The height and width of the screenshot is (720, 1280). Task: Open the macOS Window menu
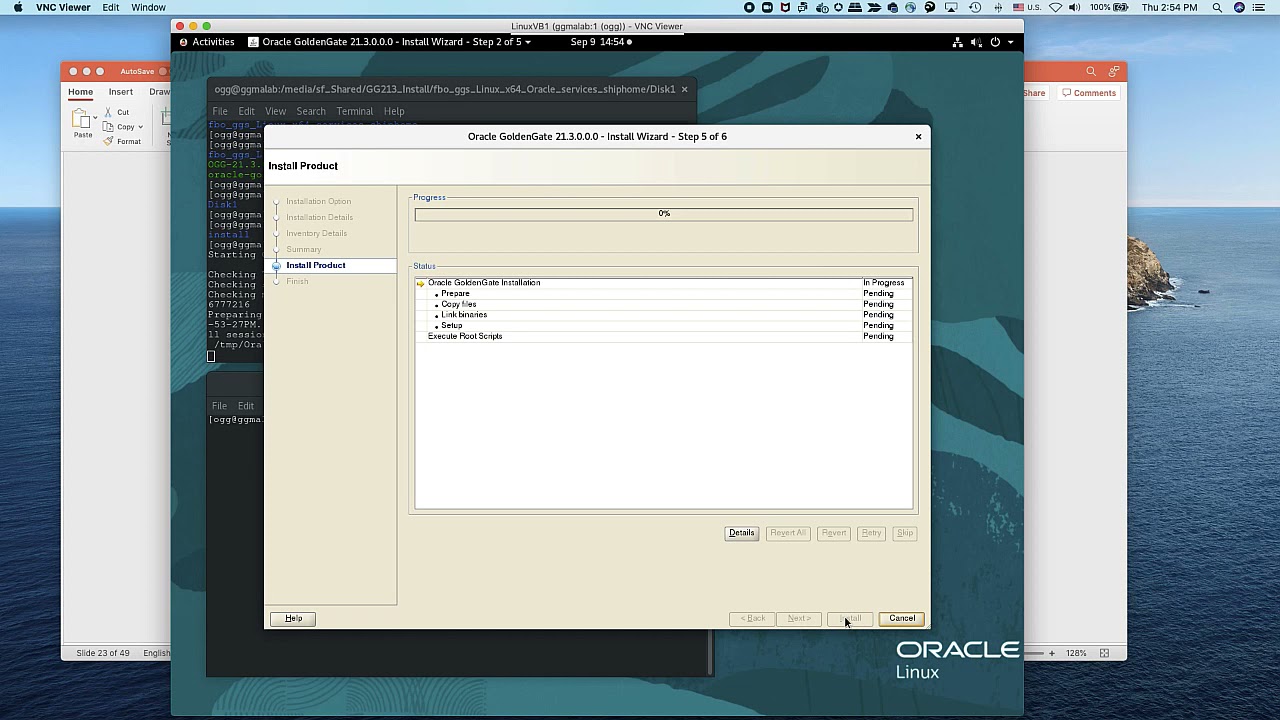pyautogui.click(x=149, y=7)
